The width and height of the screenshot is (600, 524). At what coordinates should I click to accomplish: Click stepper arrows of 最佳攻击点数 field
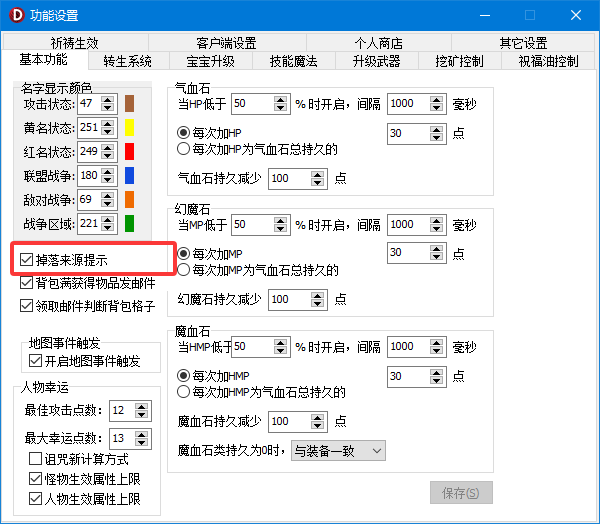tap(146, 411)
